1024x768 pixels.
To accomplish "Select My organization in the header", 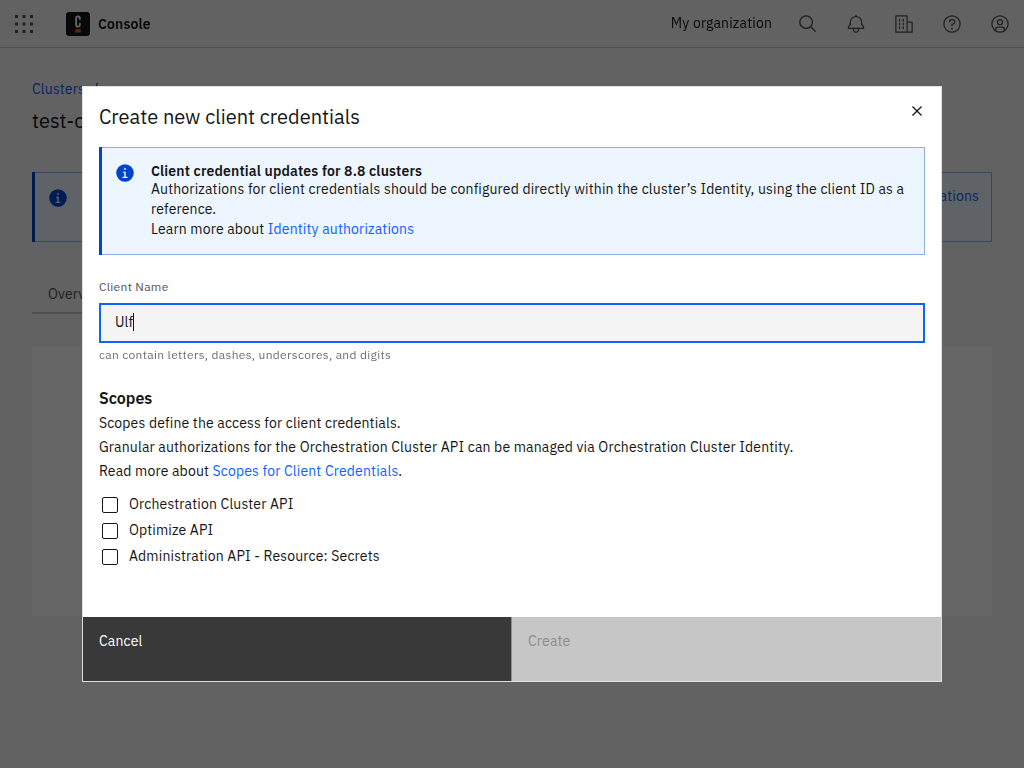I will click(721, 23).
